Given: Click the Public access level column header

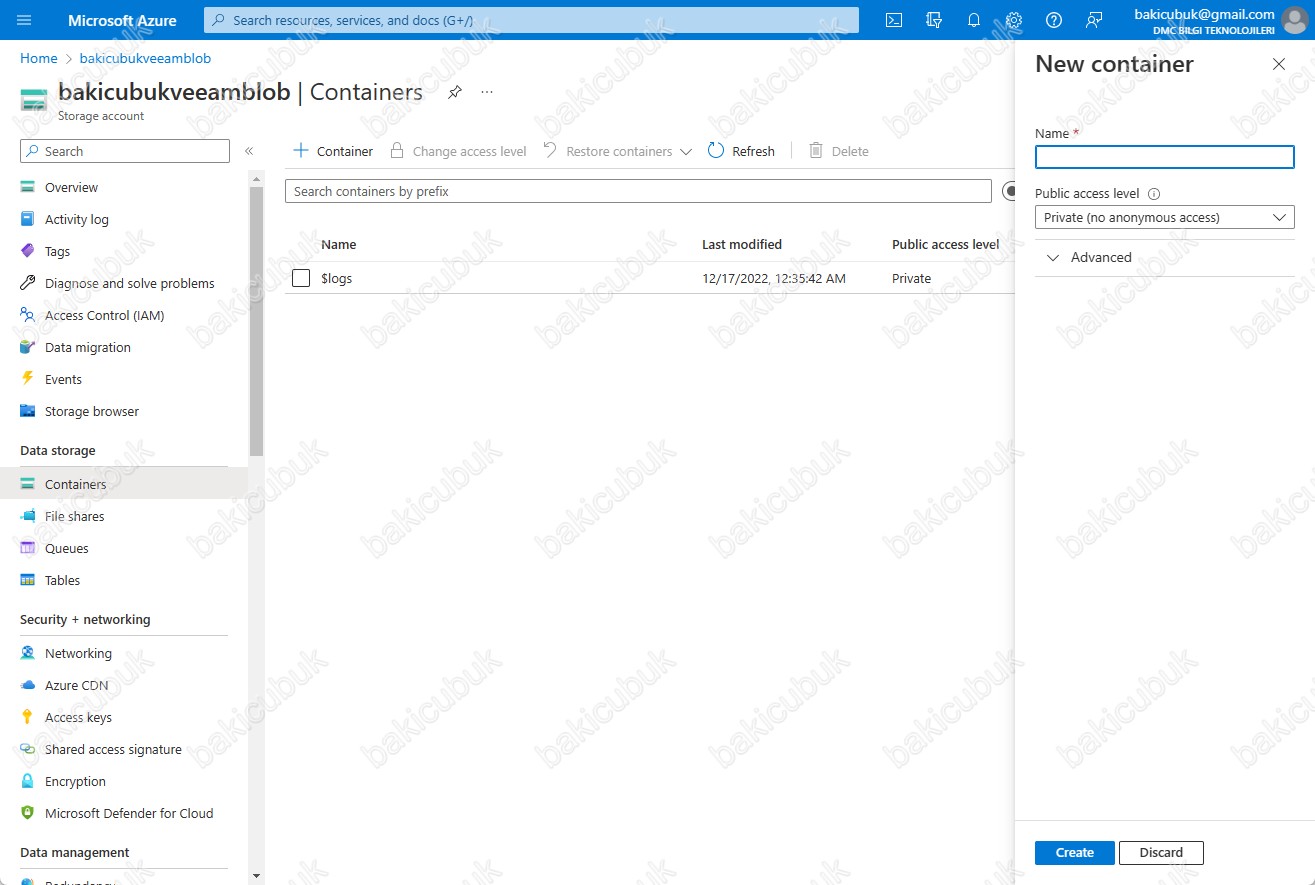Looking at the screenshot, I should [x=945, y=244].
